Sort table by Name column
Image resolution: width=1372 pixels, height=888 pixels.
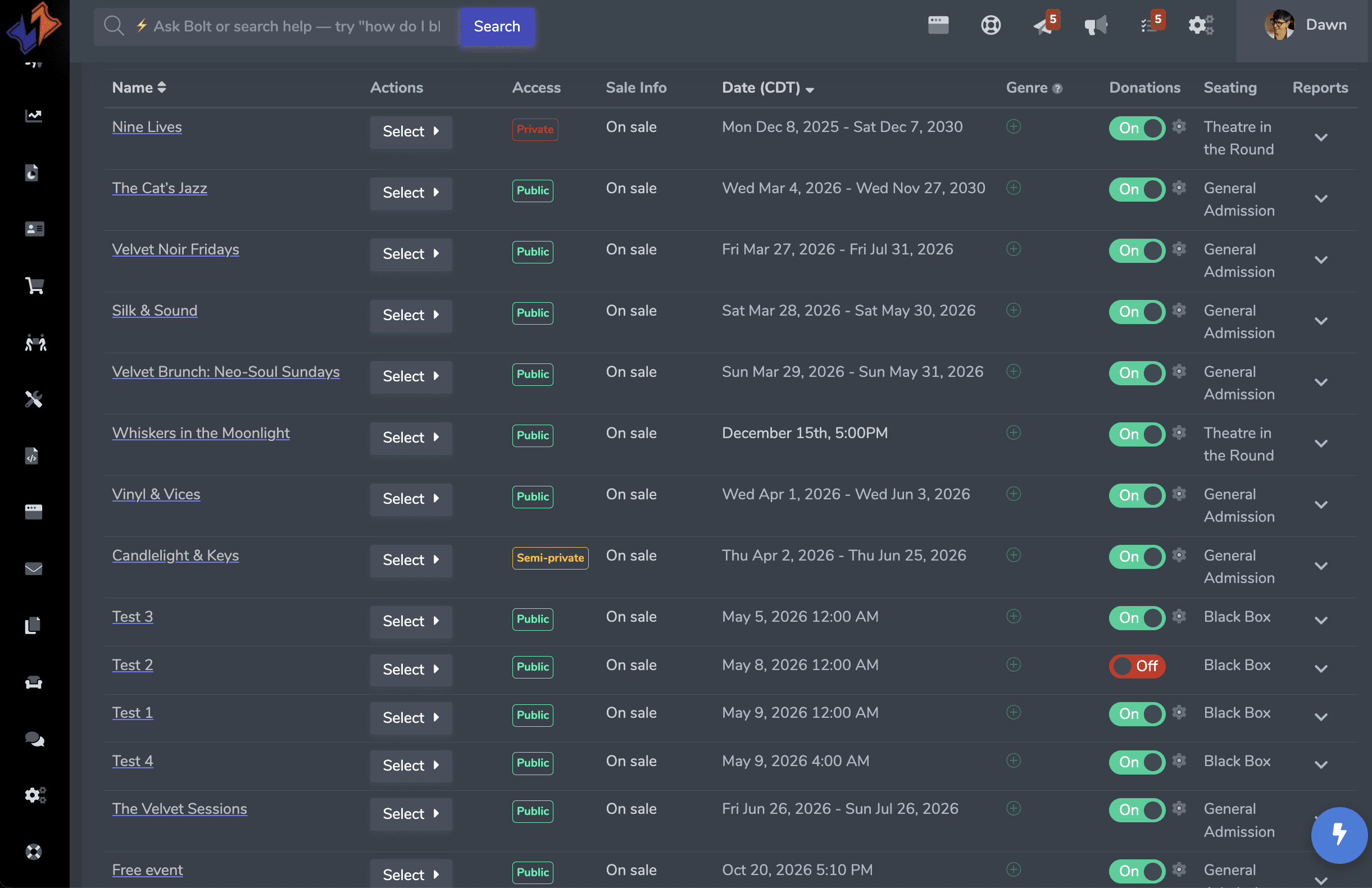139,88
